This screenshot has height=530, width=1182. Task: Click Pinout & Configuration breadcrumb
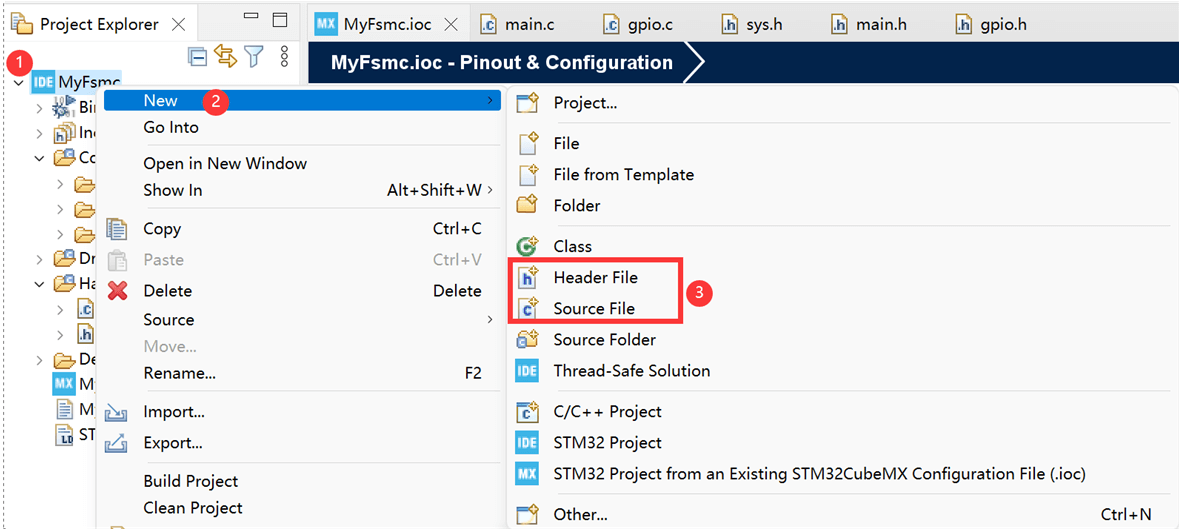tap(502, 63)
